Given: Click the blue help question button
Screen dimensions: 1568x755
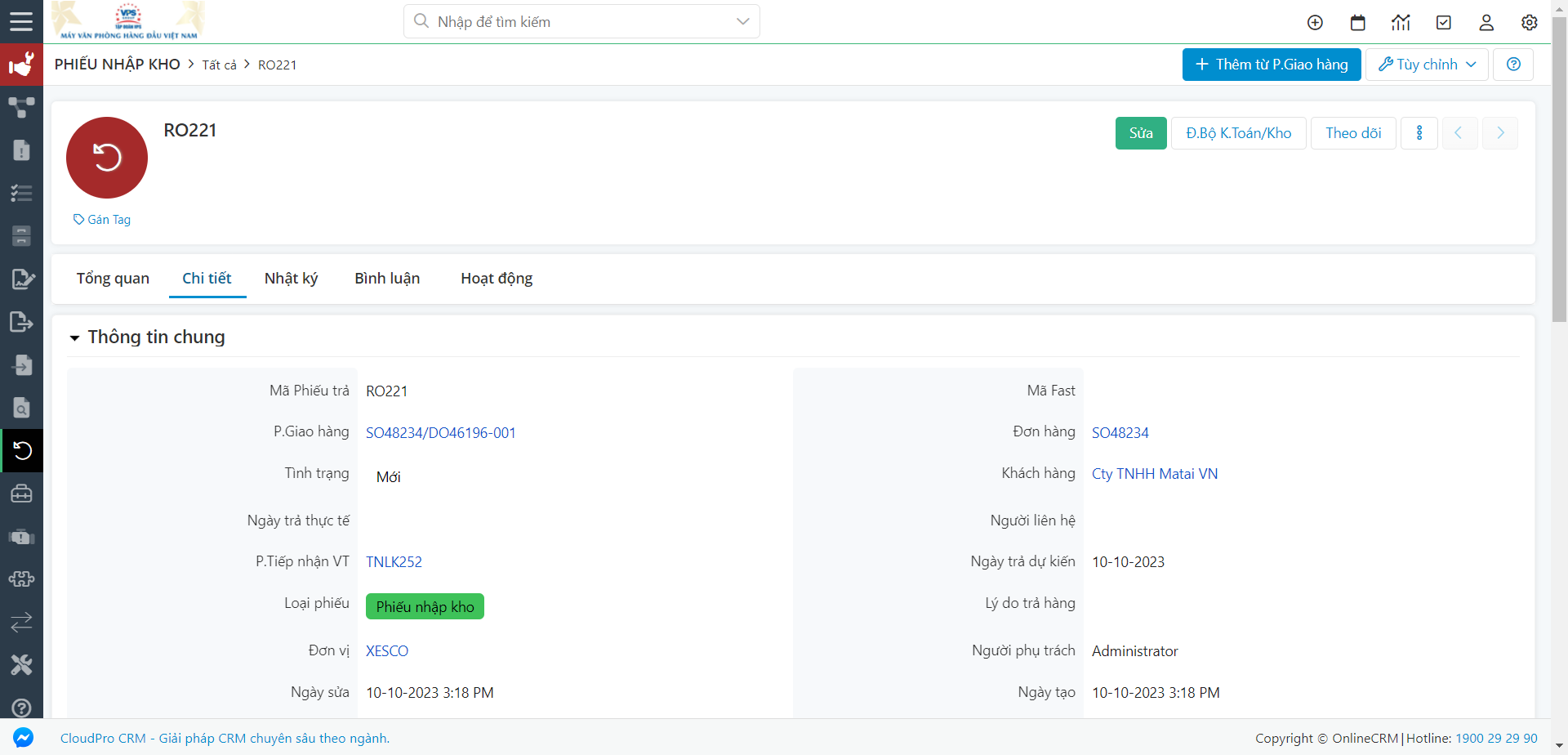Looking at the screenshot, I should (1513, 65).
